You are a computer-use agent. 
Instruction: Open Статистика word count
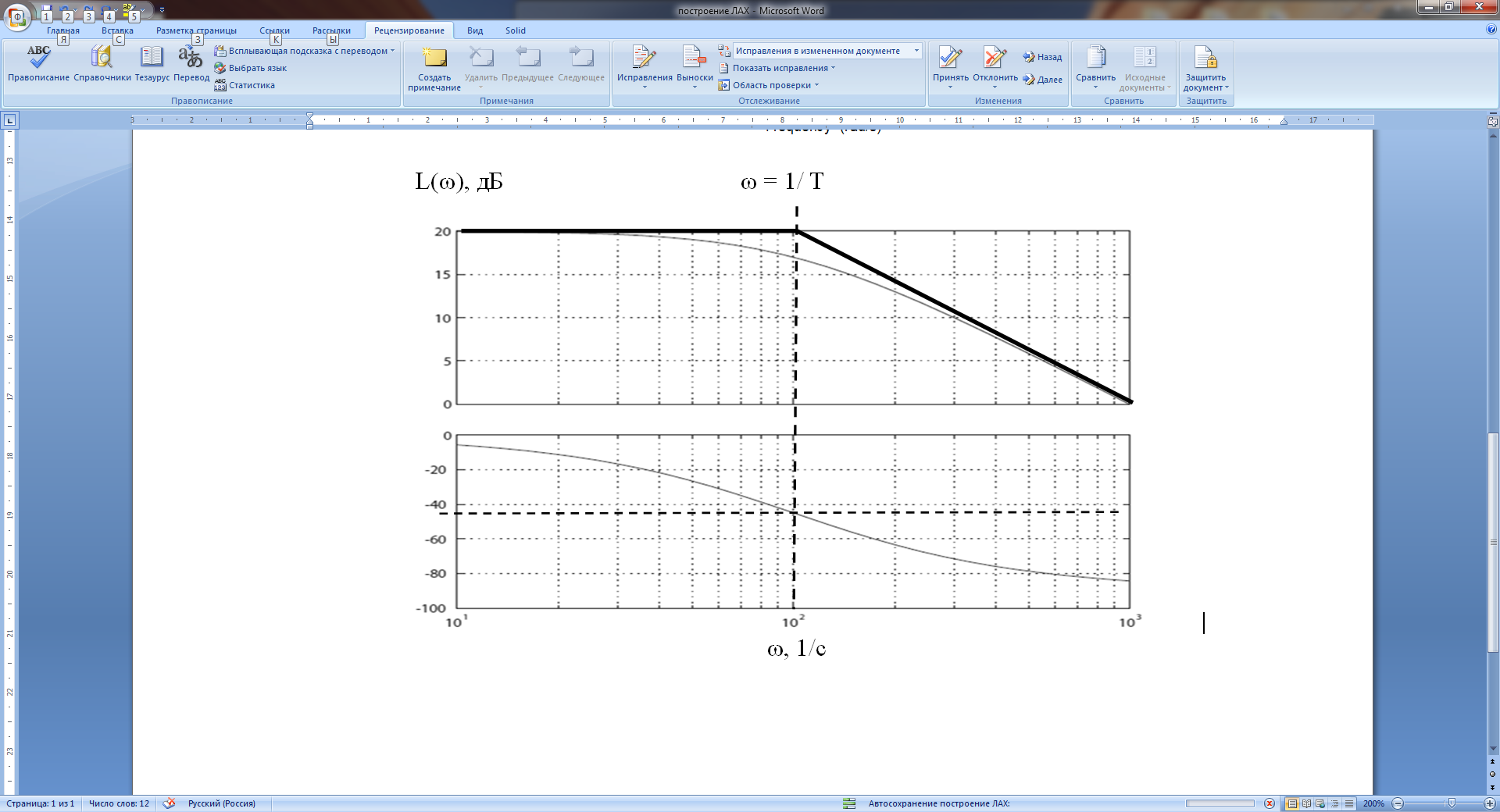pyautogui.click(x=245, y=85)
